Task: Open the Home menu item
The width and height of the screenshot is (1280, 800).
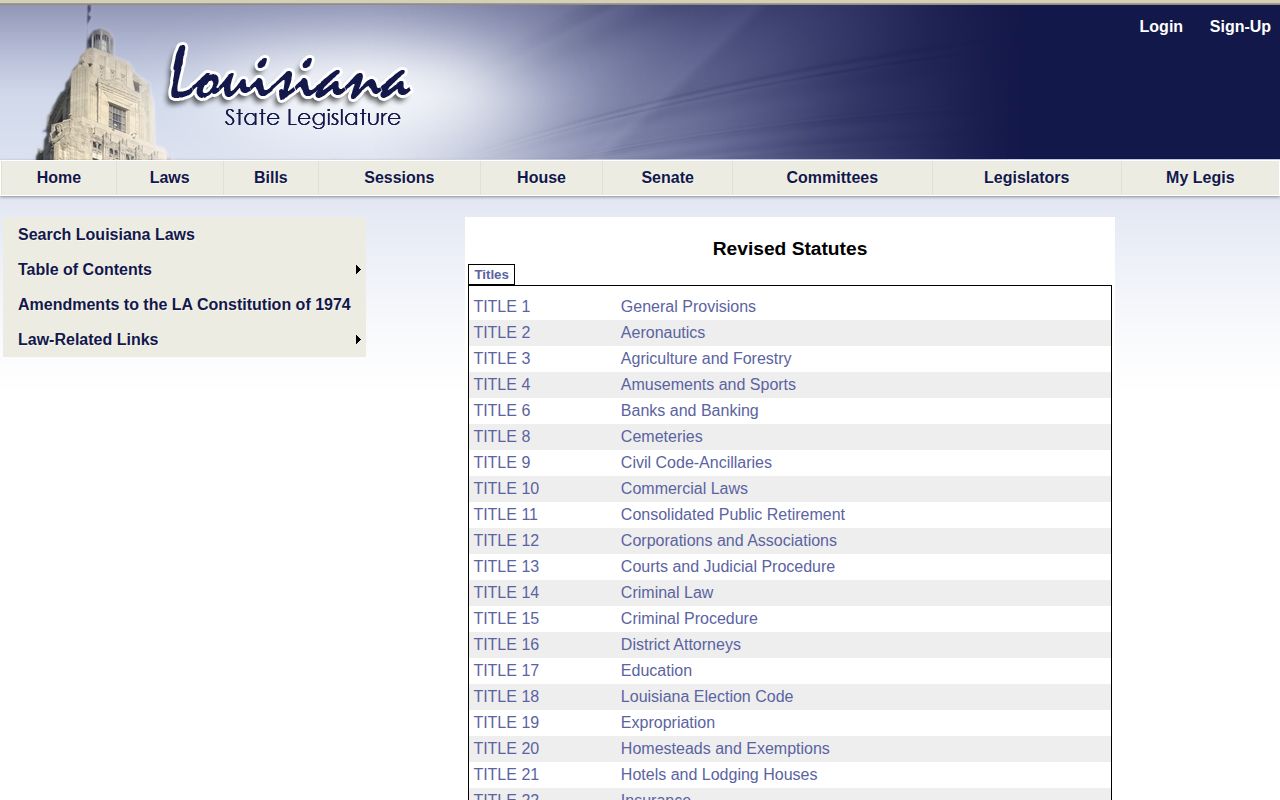Action: coord(59,178)
